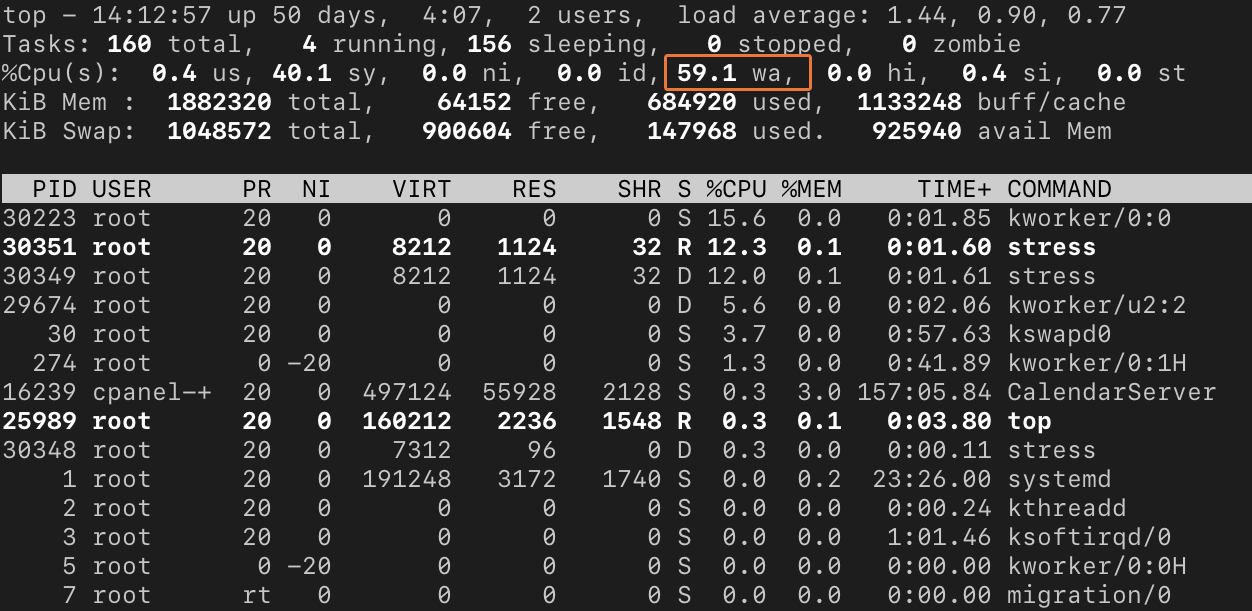Viewport: 1252px width, 611px height.
Task: Select PID 30351 in the process list
Action: (x=39, y=247)
